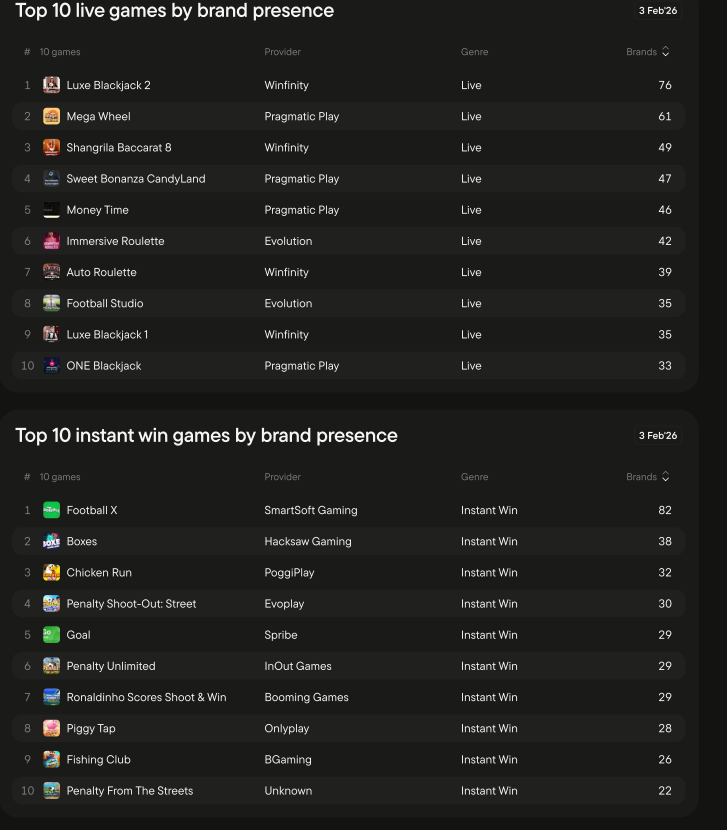The image size is (727, 830).
Task: Select the Boxes game icon
Action: [51, 542]
